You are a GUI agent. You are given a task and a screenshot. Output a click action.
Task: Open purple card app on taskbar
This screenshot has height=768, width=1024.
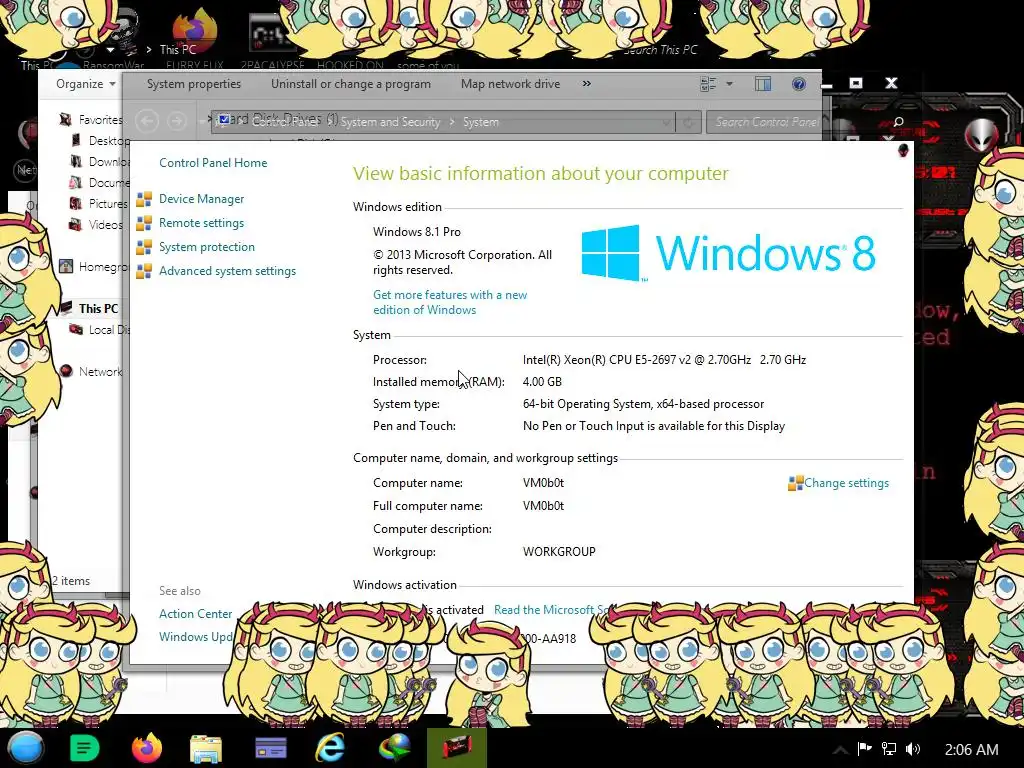pos(270,748)
